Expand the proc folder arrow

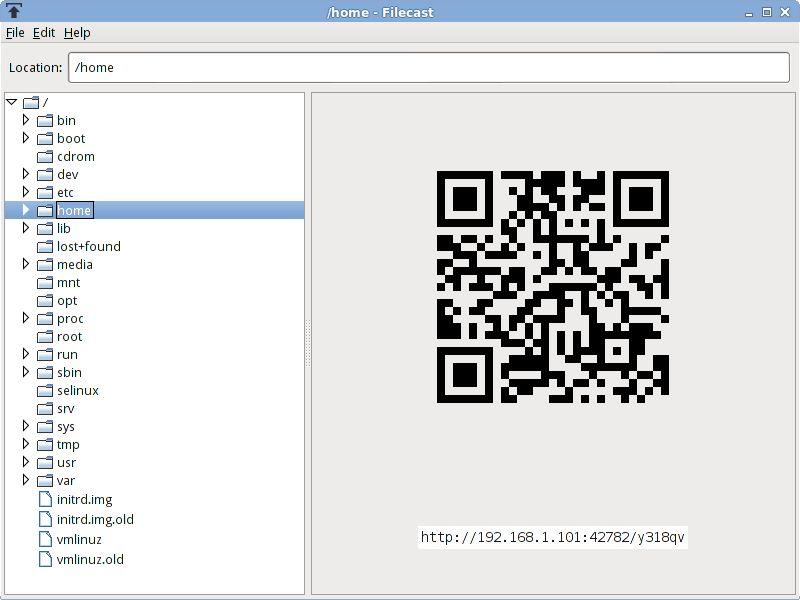coord(26,318)
